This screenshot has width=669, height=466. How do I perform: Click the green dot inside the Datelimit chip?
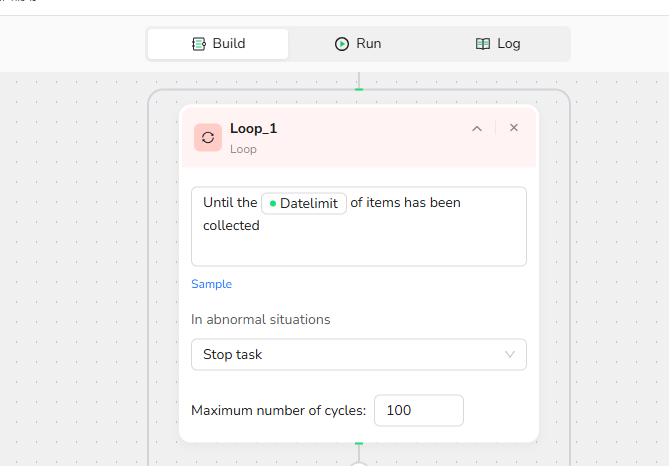[x=273, y=204]
